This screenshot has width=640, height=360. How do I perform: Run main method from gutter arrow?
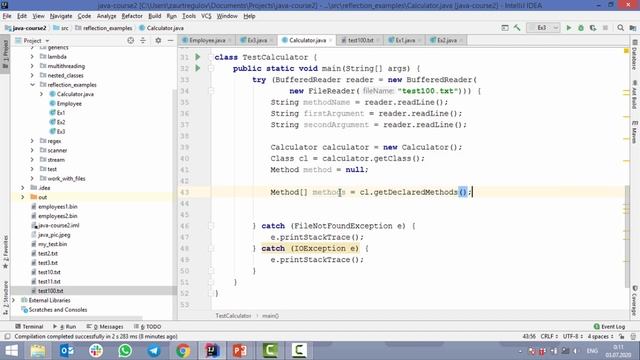(198, 68)
